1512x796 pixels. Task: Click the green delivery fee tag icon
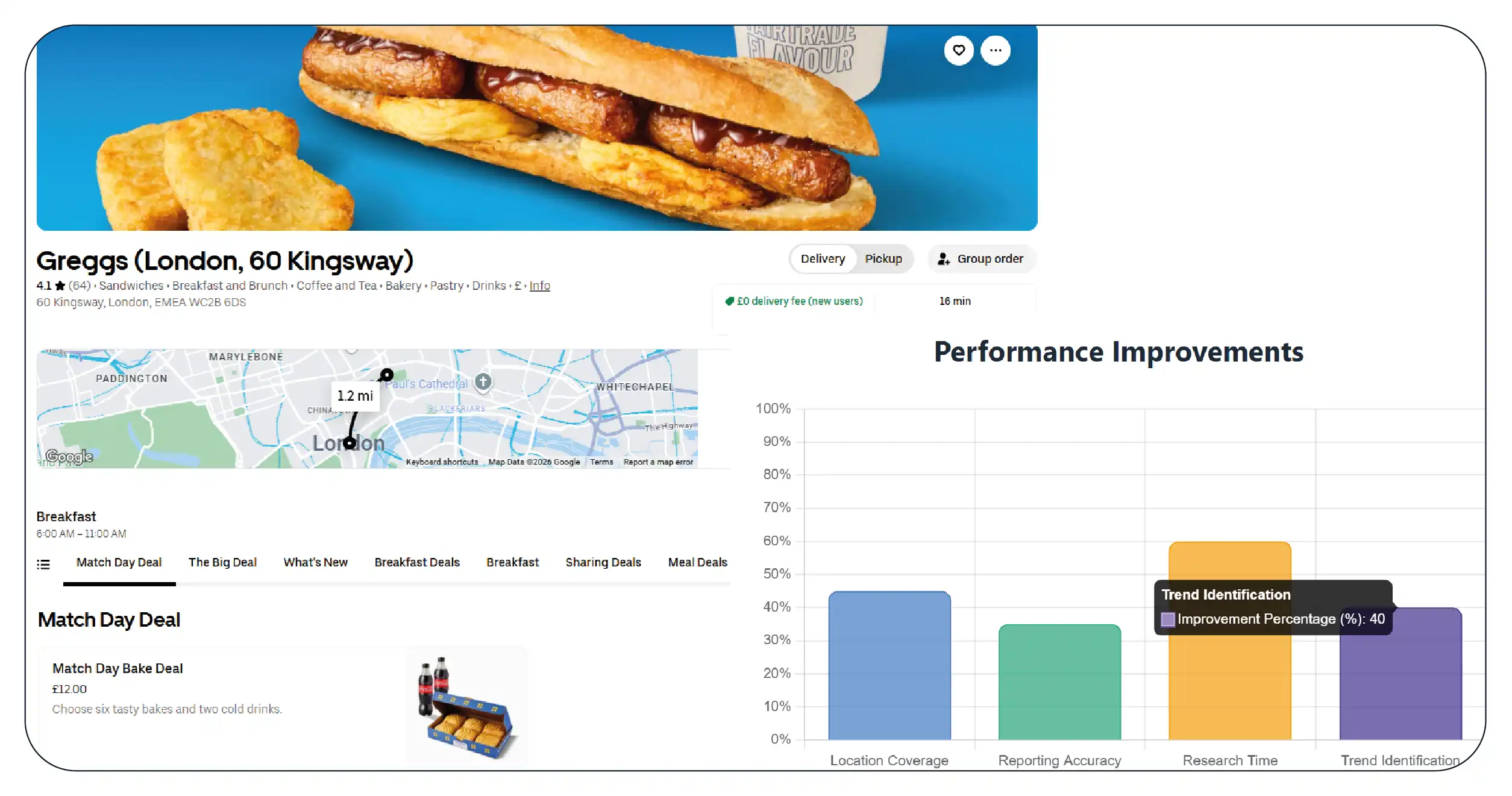click(x=729, y=301)
